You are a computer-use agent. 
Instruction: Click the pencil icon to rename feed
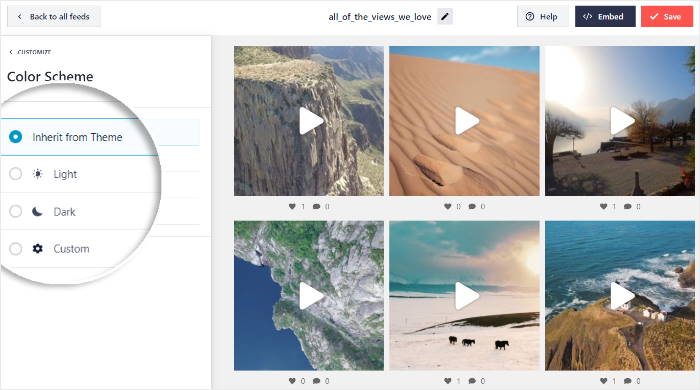445,17
